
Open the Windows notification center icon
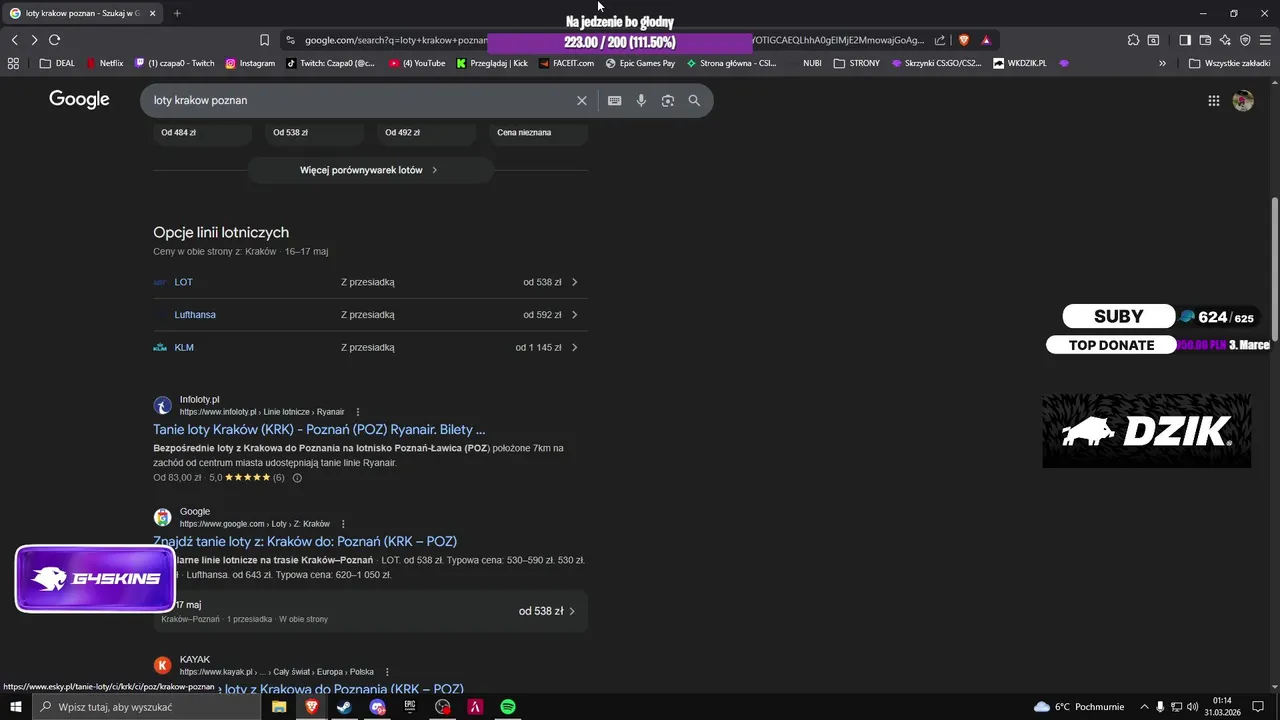(1258, 707)
